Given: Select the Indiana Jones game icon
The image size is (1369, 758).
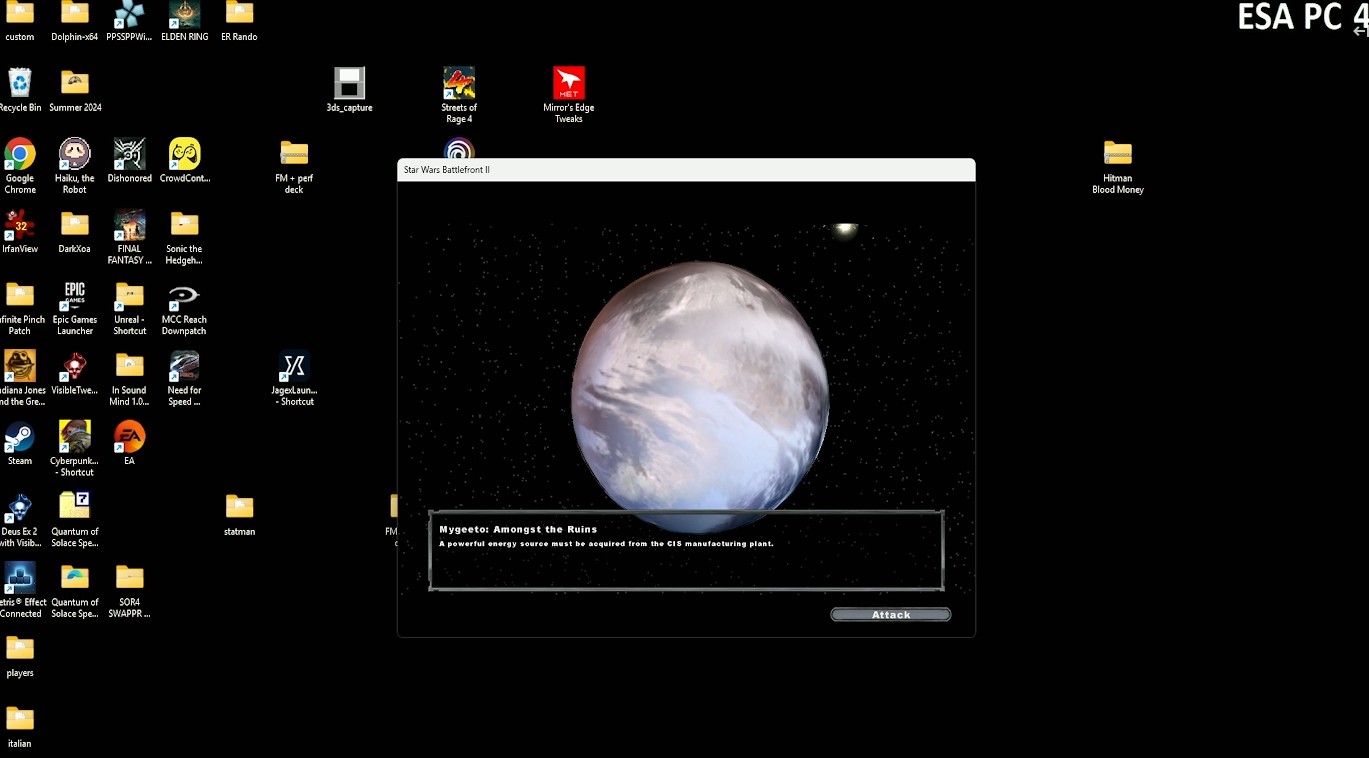Looking at the screenshot, I should [20, 366].
